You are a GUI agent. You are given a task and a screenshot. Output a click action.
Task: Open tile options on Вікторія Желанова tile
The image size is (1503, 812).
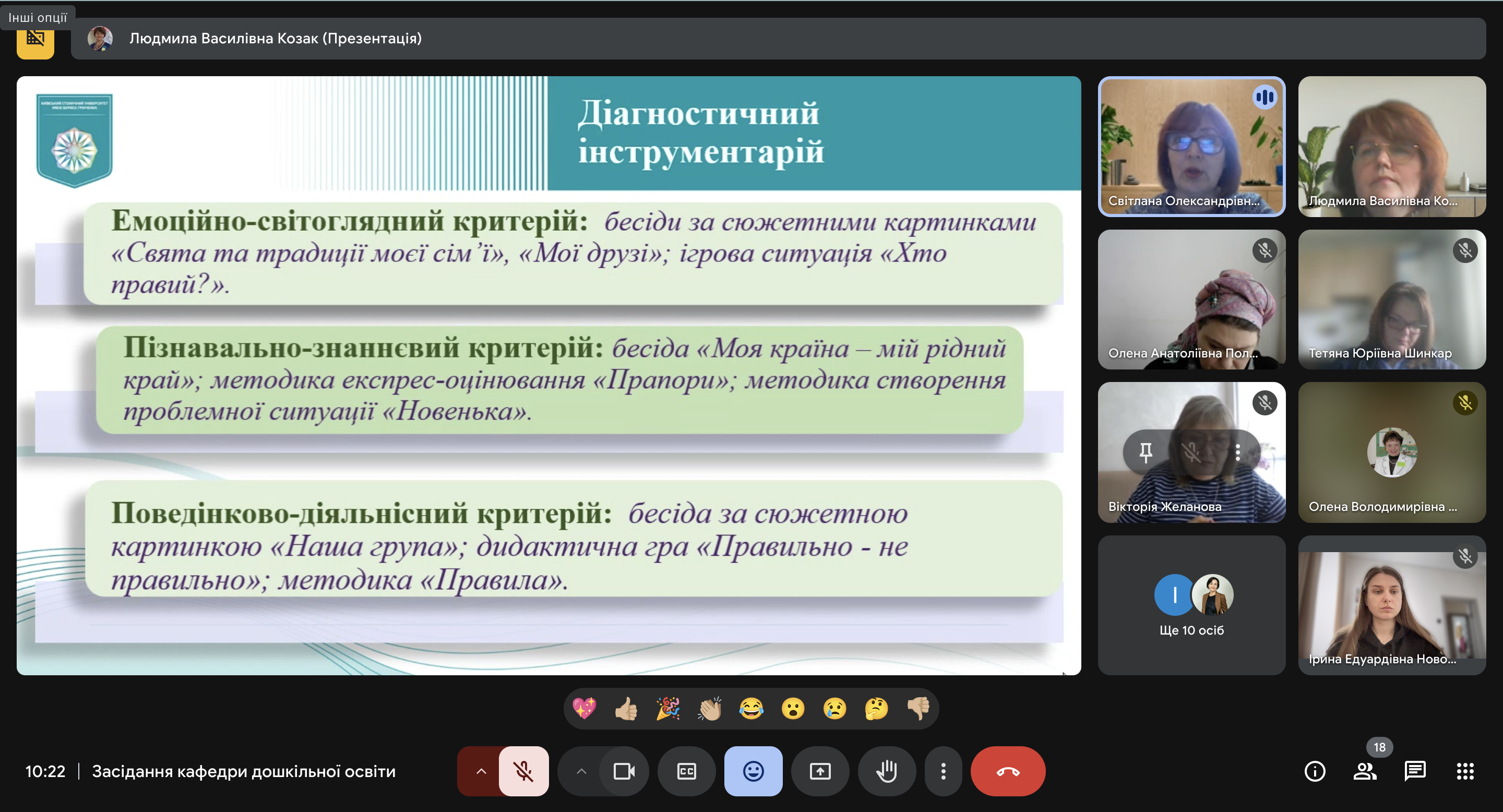(x=1237, y=452)
